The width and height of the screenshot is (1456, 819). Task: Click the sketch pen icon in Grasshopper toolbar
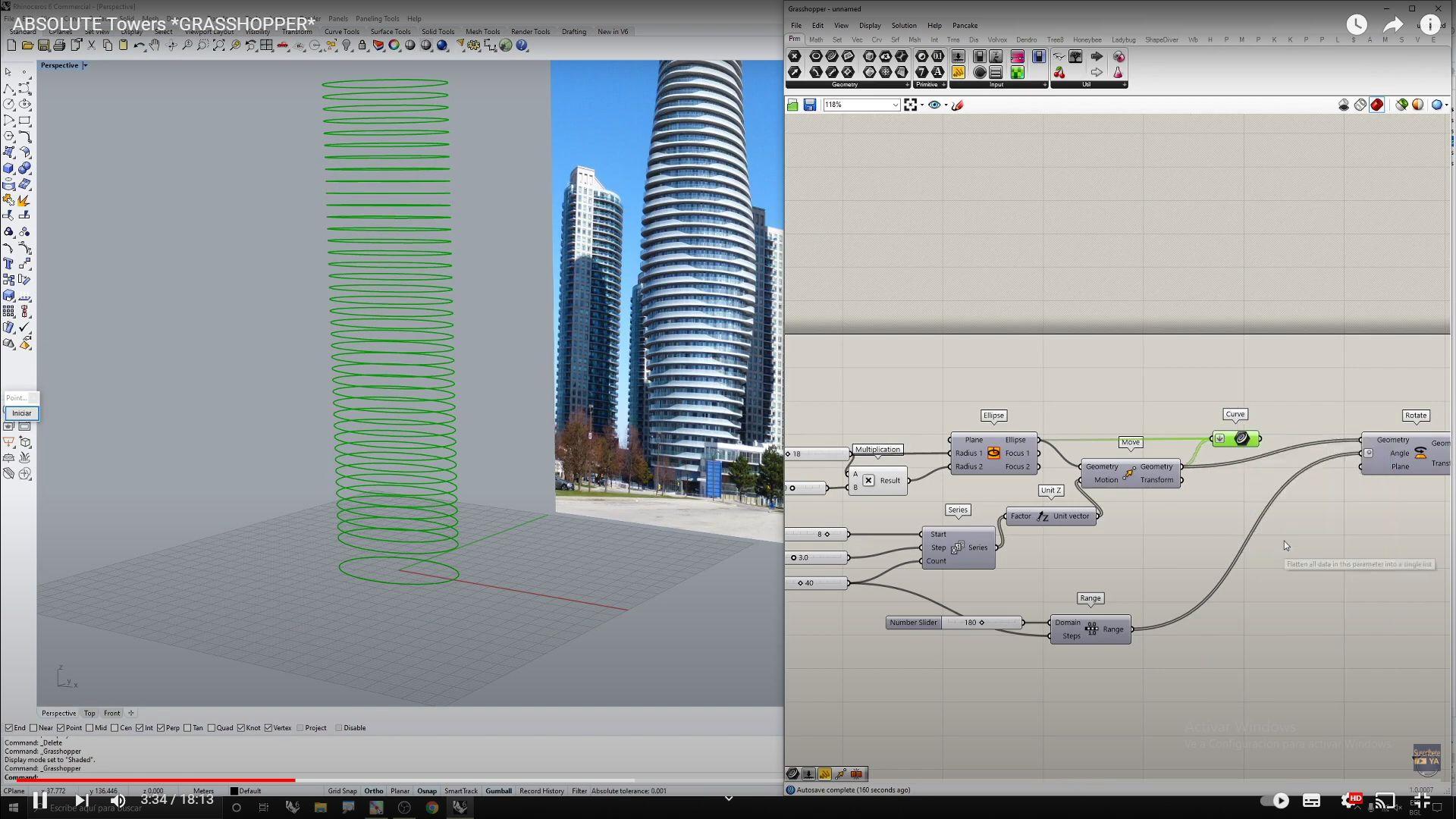click(958, 105)
